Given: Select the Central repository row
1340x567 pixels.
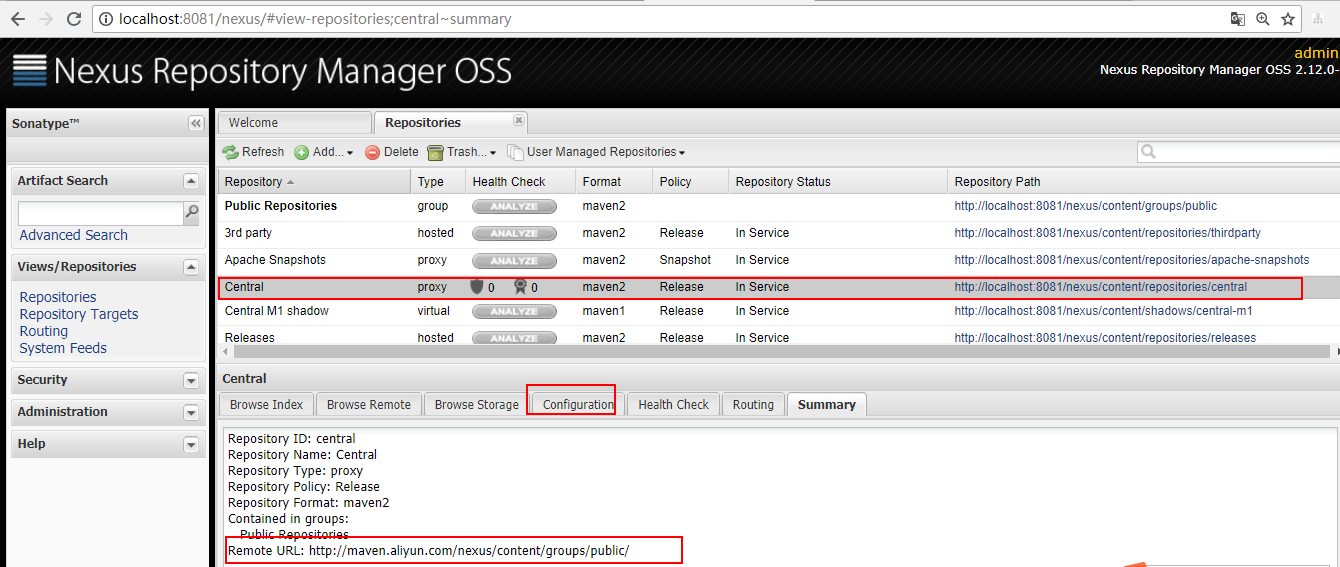Looking at the screenshot, I should (778, 287).
